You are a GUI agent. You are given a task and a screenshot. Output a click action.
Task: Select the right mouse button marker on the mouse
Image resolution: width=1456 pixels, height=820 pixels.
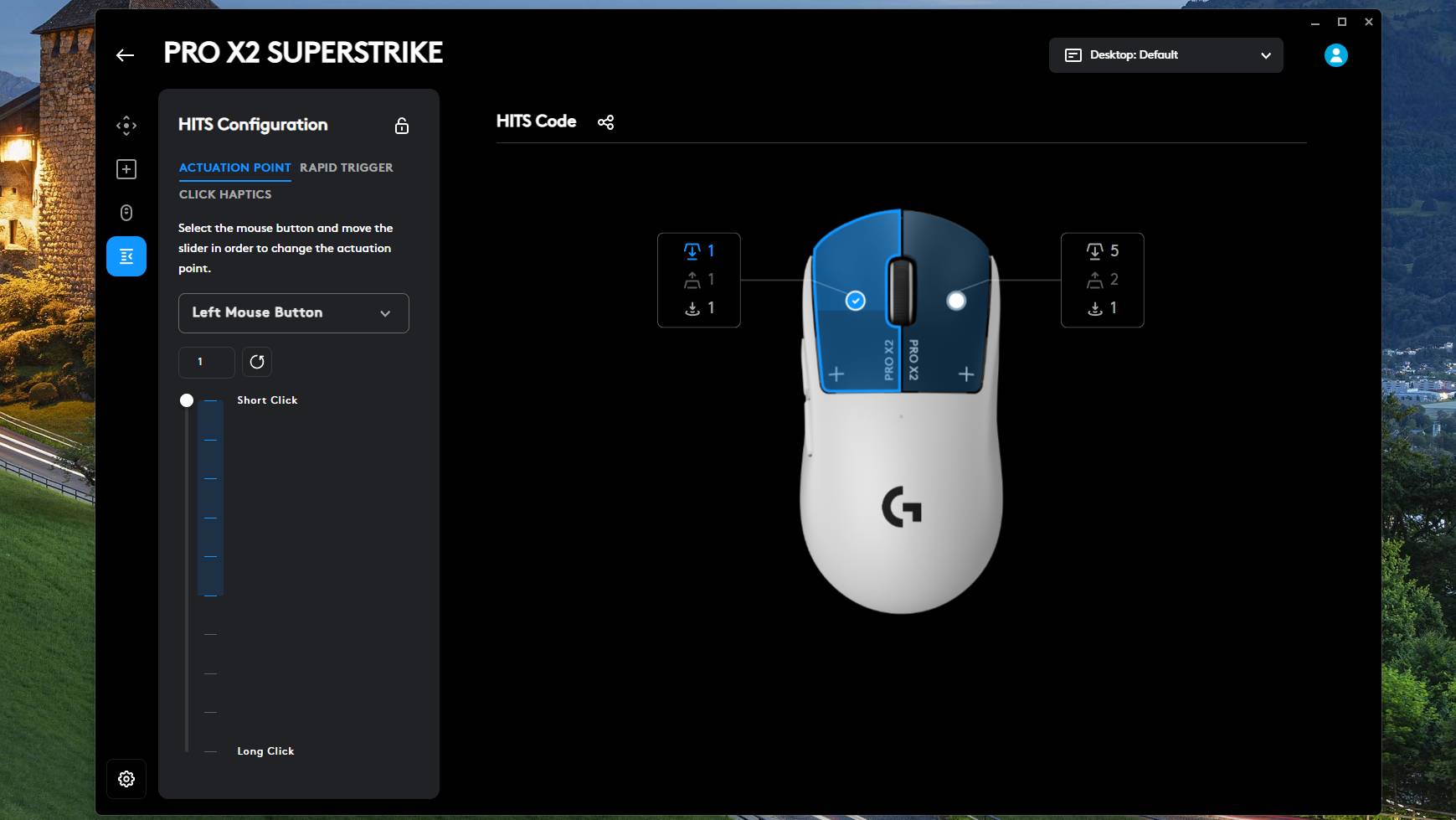tap(957, 300)
